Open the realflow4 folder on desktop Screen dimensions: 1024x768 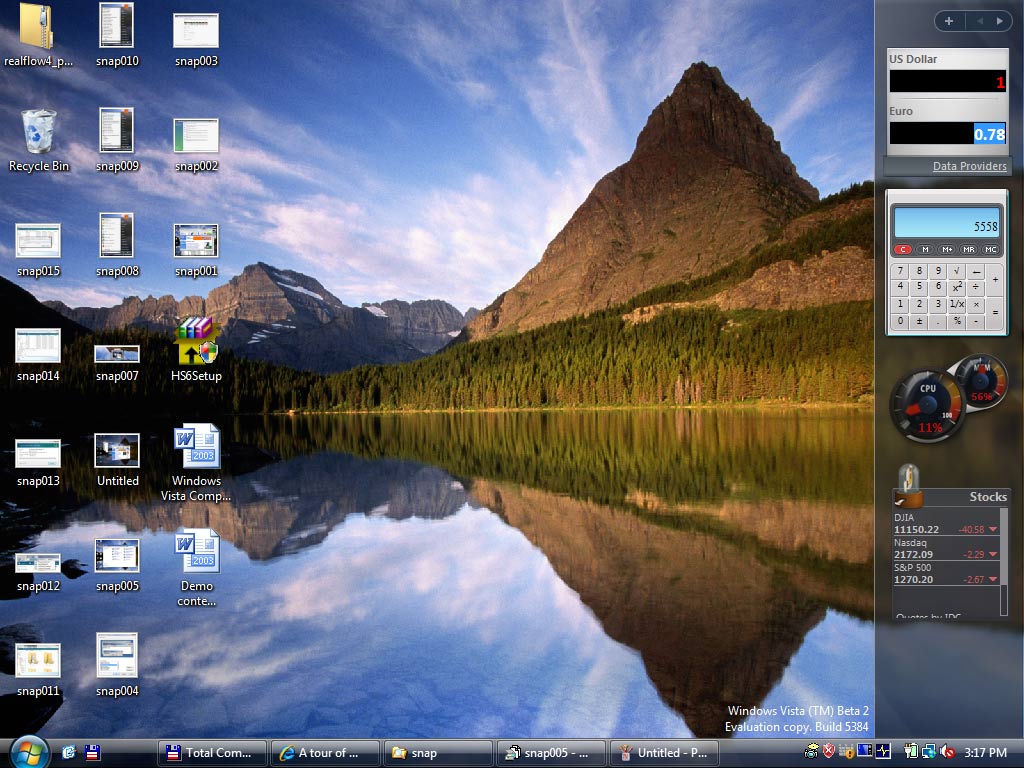(x=38, y=27)
